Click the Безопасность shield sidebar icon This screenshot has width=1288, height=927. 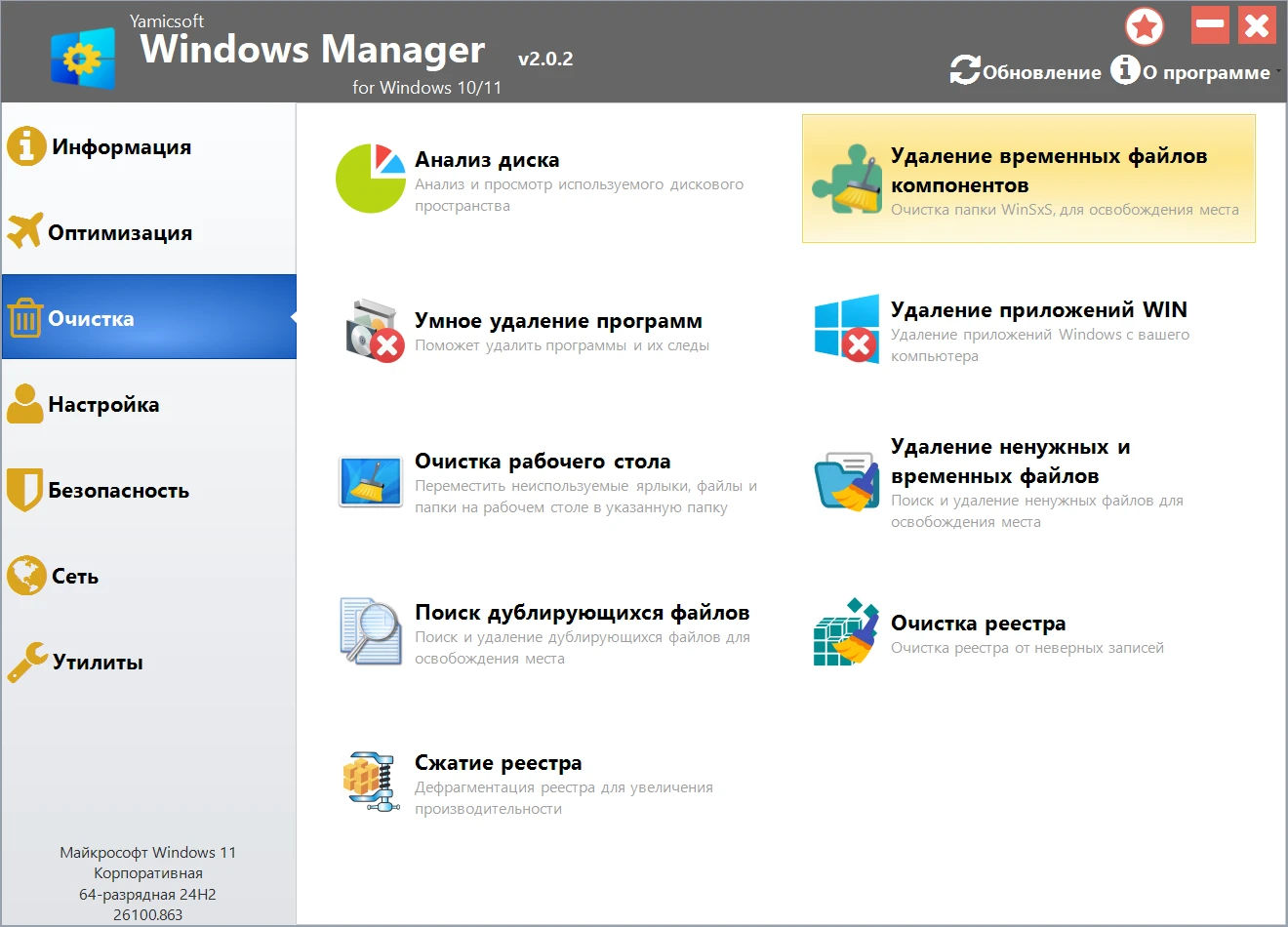24,490
